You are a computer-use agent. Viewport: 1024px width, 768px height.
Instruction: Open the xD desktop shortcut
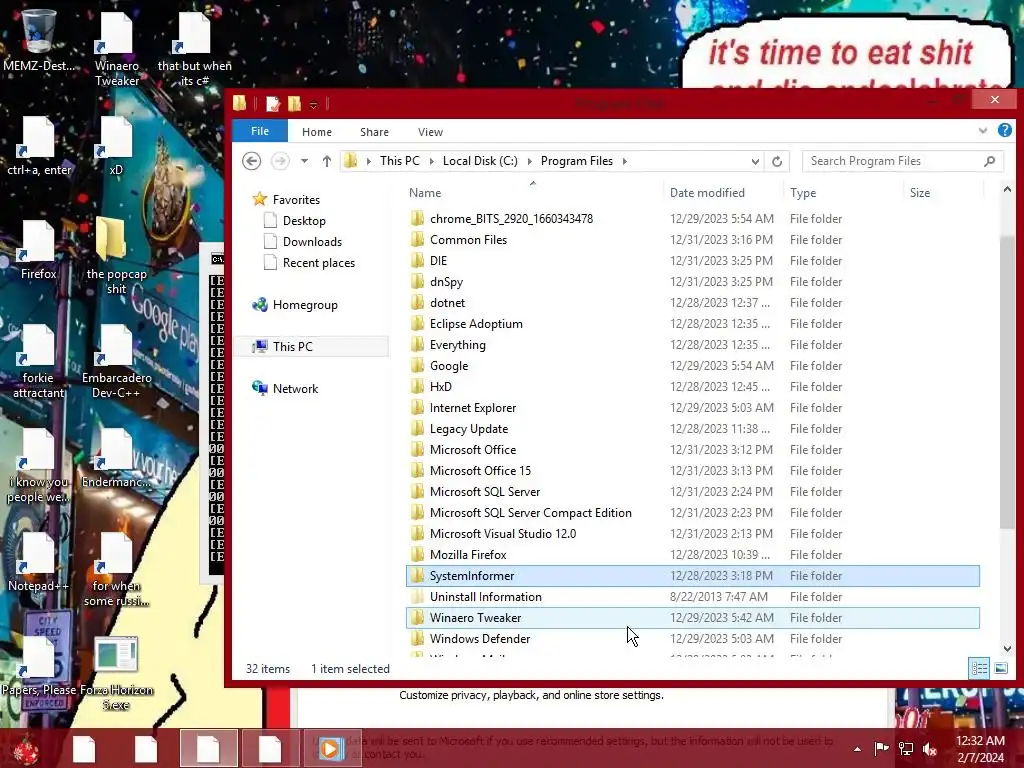116,146
